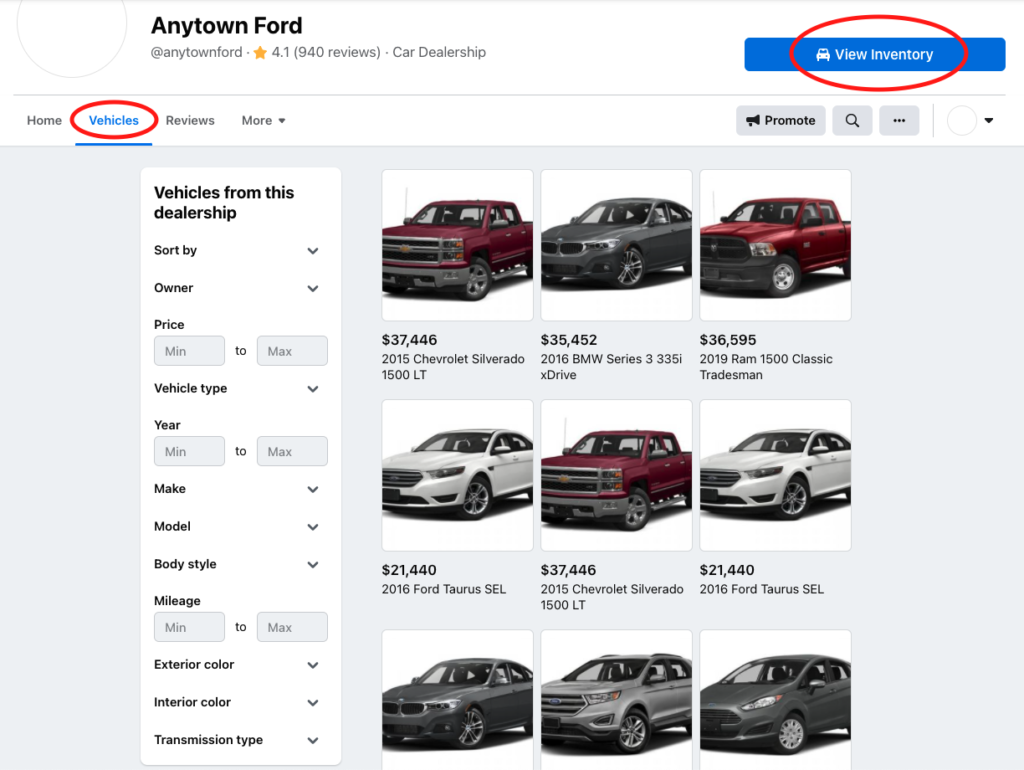The image size is (1024, 770).
Task: Expand the Make filter
Action: [x=240, y=489]
